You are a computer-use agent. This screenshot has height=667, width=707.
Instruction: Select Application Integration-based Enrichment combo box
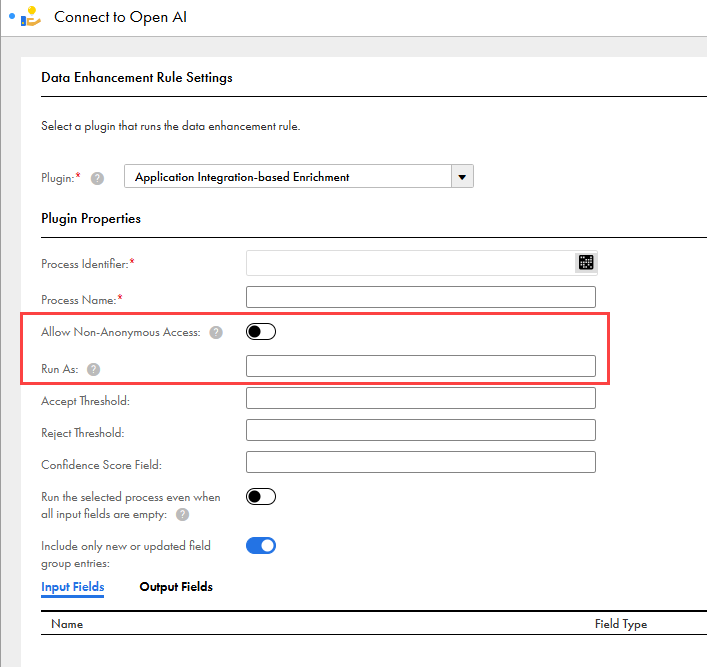(x=298, y=176)
